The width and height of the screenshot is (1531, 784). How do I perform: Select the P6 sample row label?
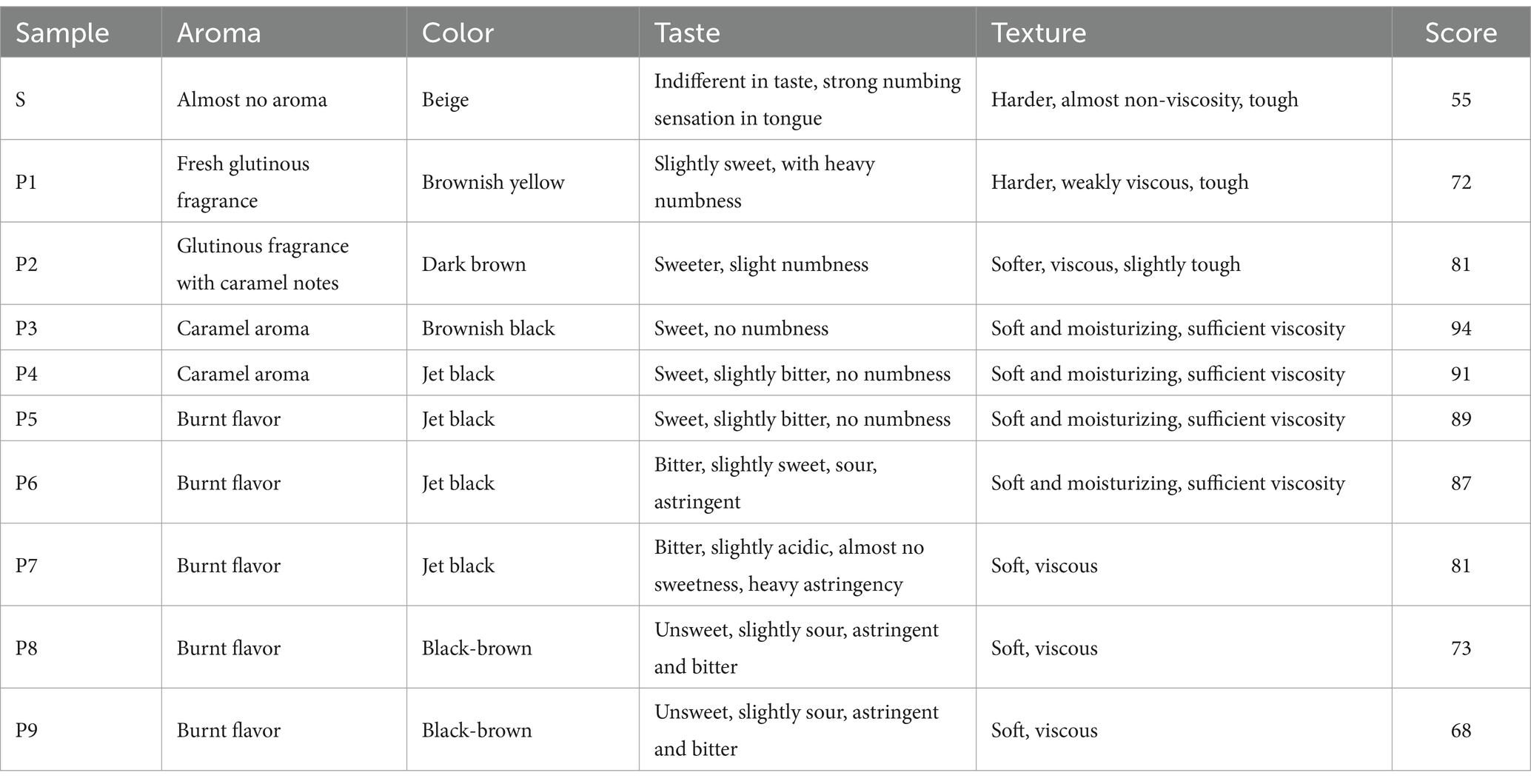click(26, 483)
